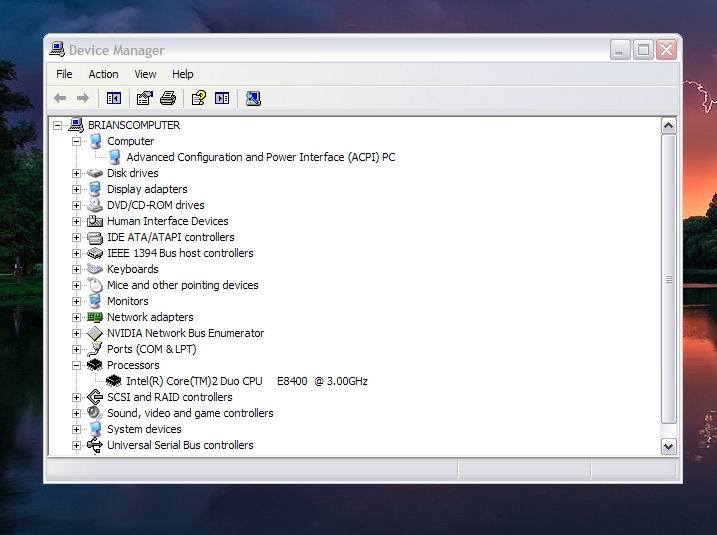The width and height of the screenshot is (717, 535).
Task: Toggle the console tree pane icon
Action: point(114,98)
